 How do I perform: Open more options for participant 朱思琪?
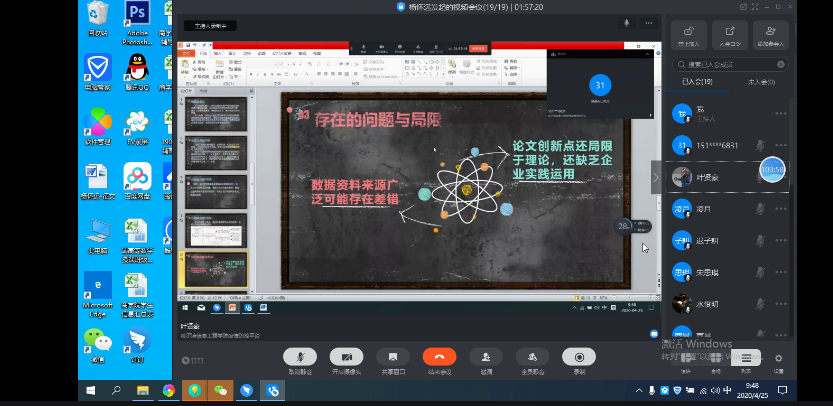781,272
